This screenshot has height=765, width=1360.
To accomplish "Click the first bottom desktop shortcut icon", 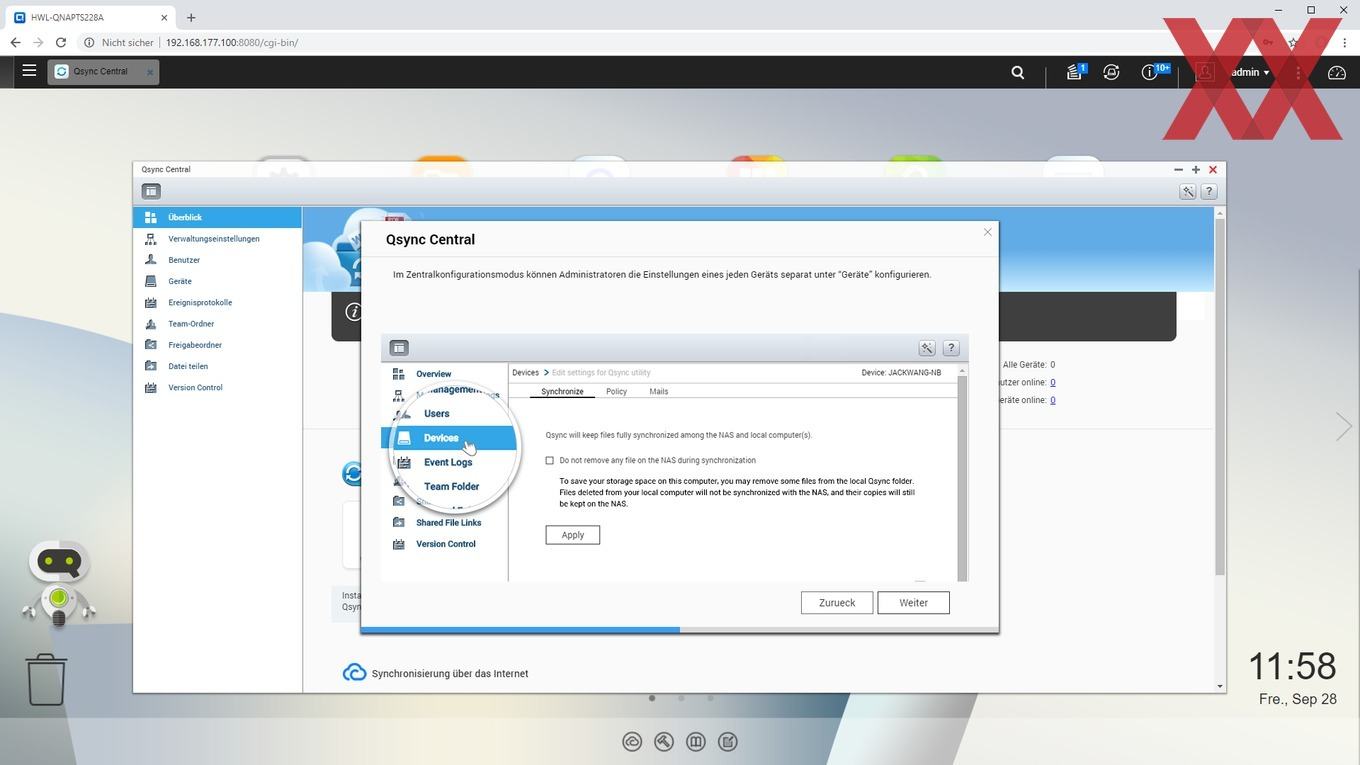I will pyautogui.click(x=632, y=741).
